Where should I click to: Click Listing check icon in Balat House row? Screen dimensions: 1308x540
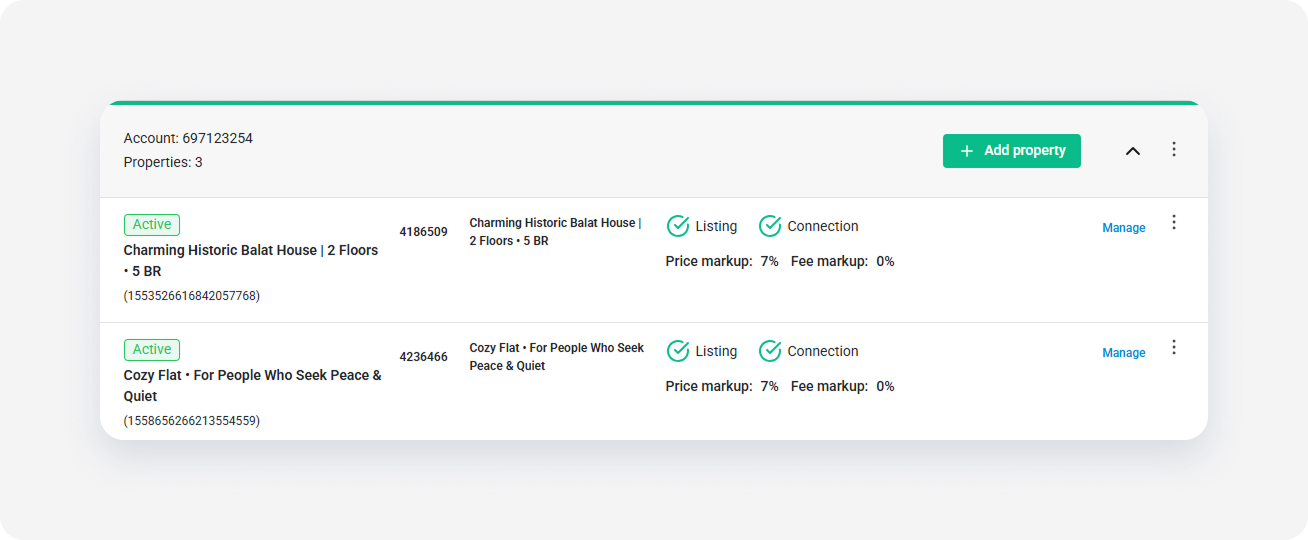tap(678, 226)
